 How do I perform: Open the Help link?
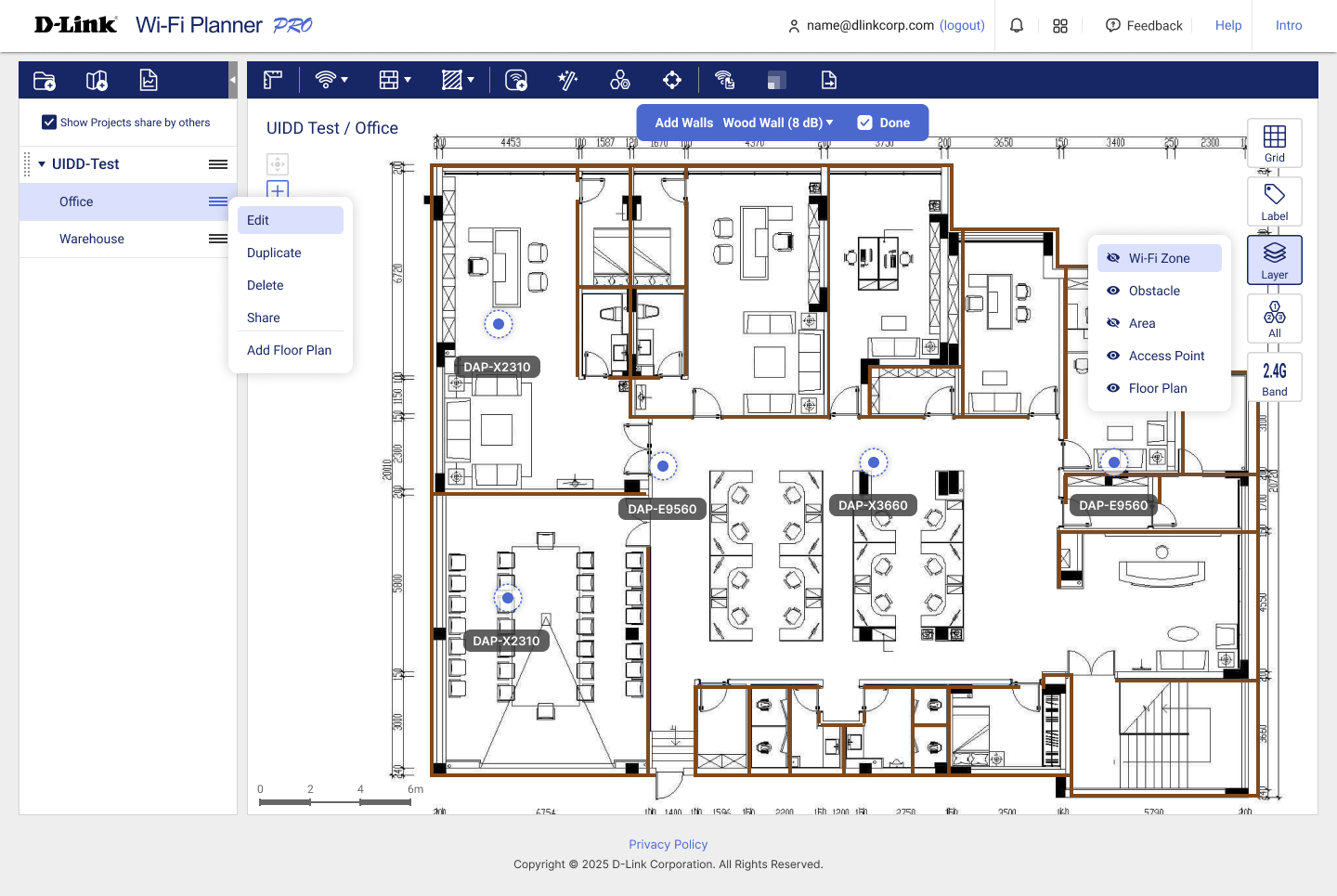1228,26
